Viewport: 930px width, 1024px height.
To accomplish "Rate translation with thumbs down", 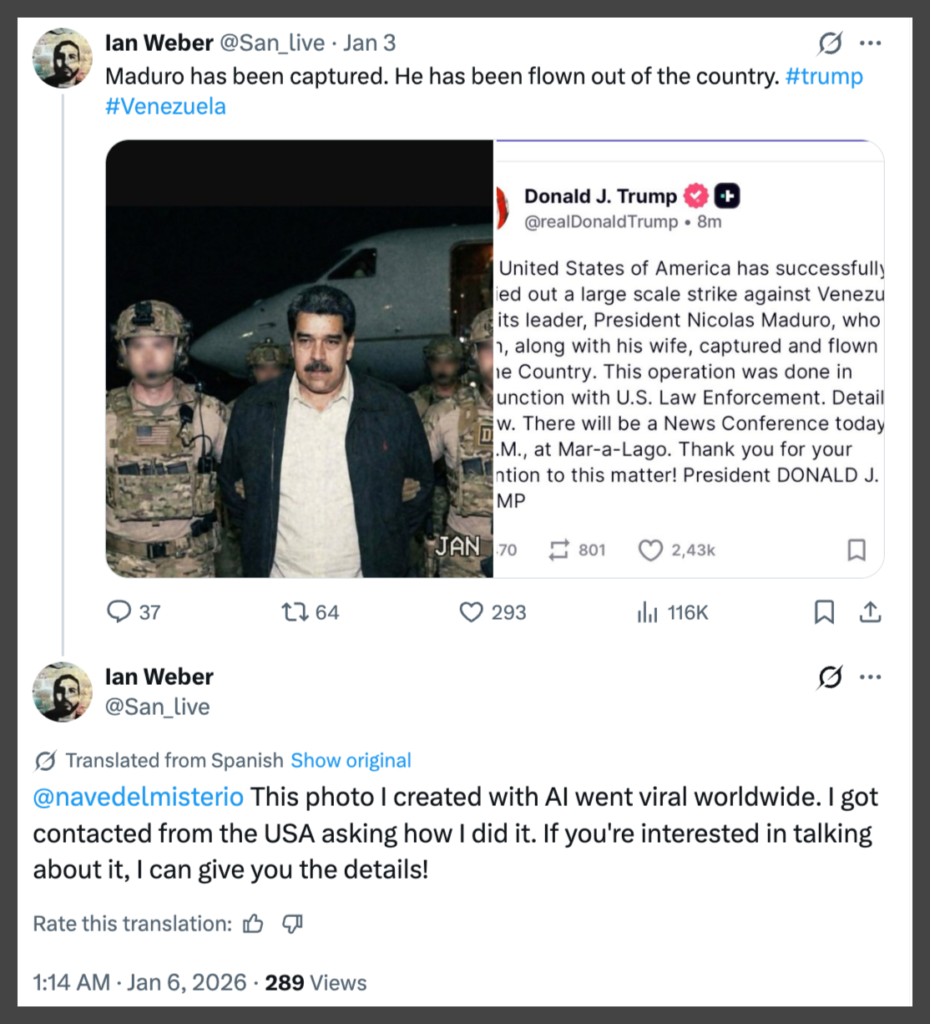I will point(292,923).
